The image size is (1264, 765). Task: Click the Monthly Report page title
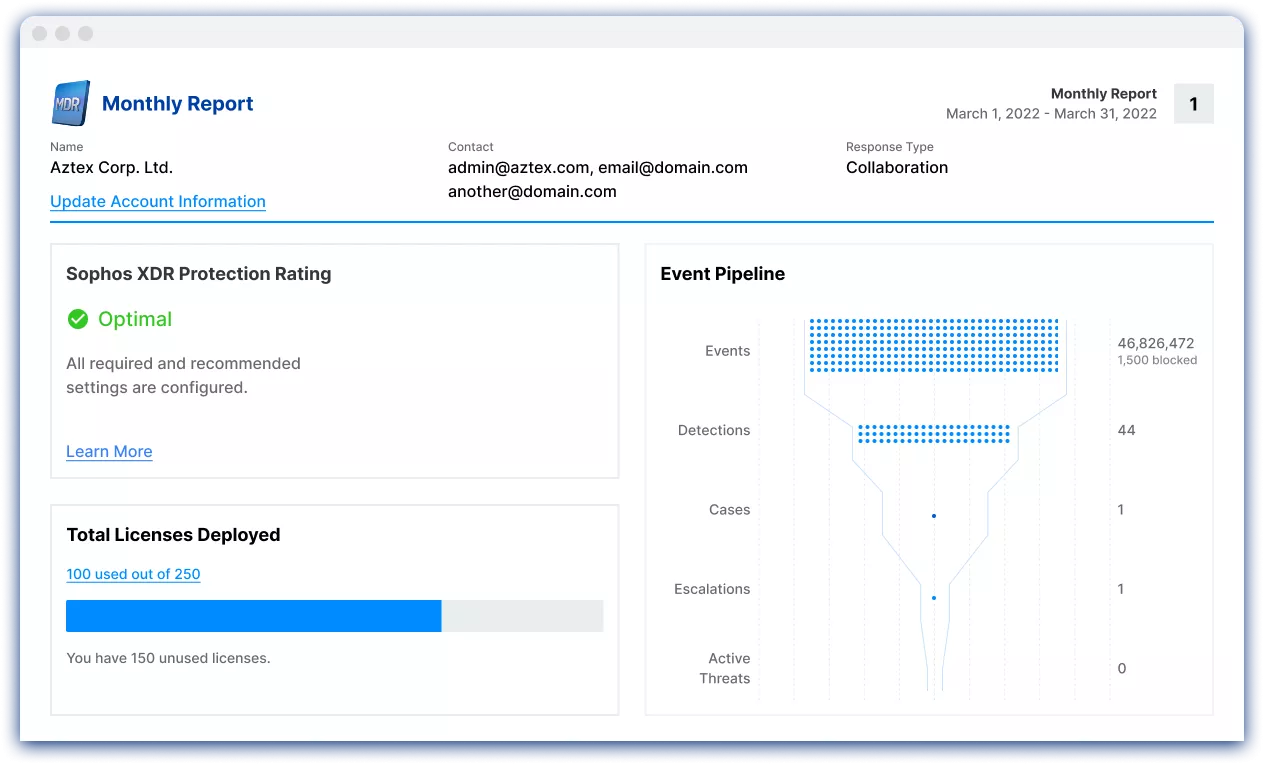pyautogui.click(x=178, y=104)
